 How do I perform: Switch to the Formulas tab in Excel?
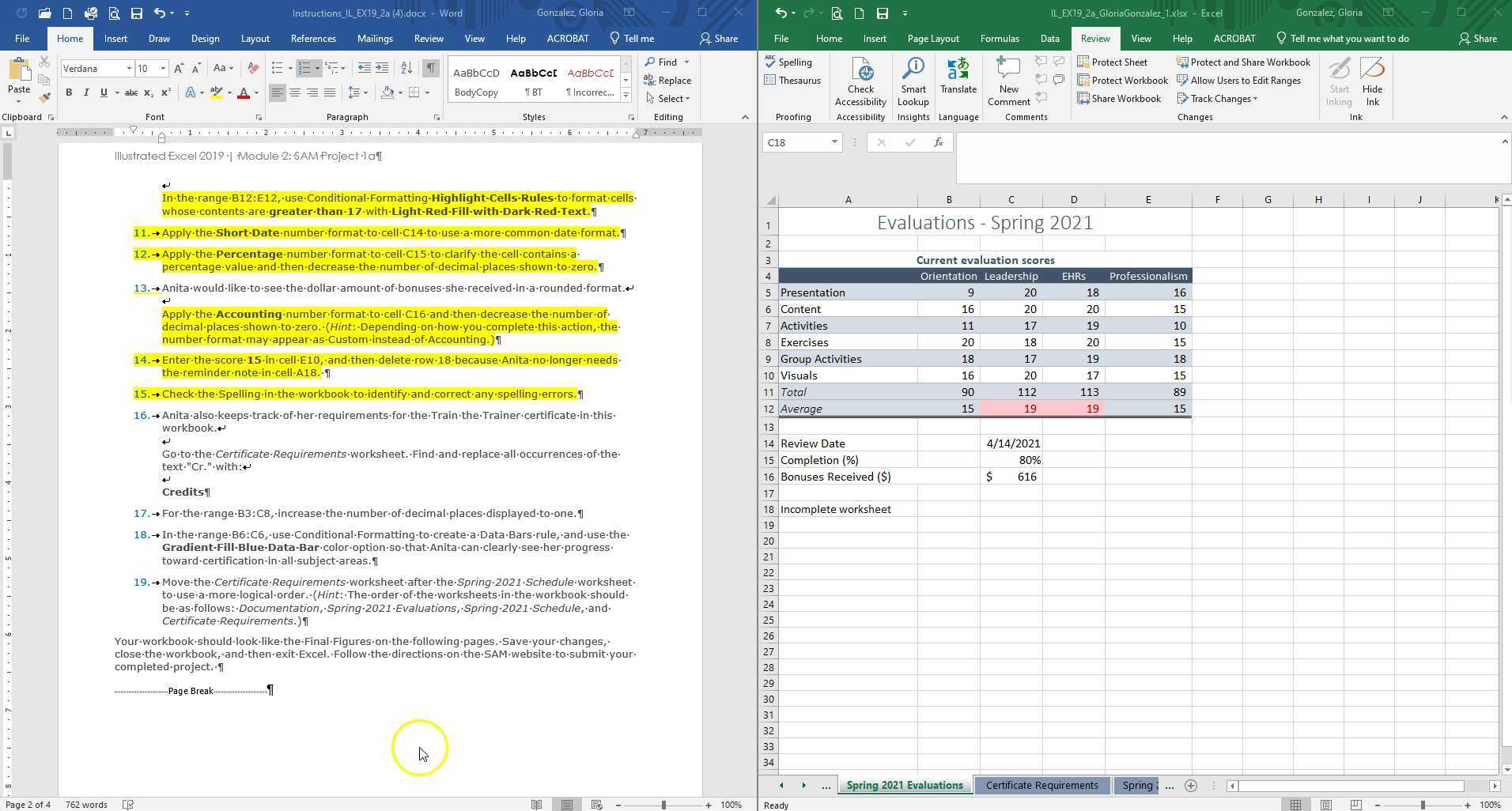click(999, 38)
